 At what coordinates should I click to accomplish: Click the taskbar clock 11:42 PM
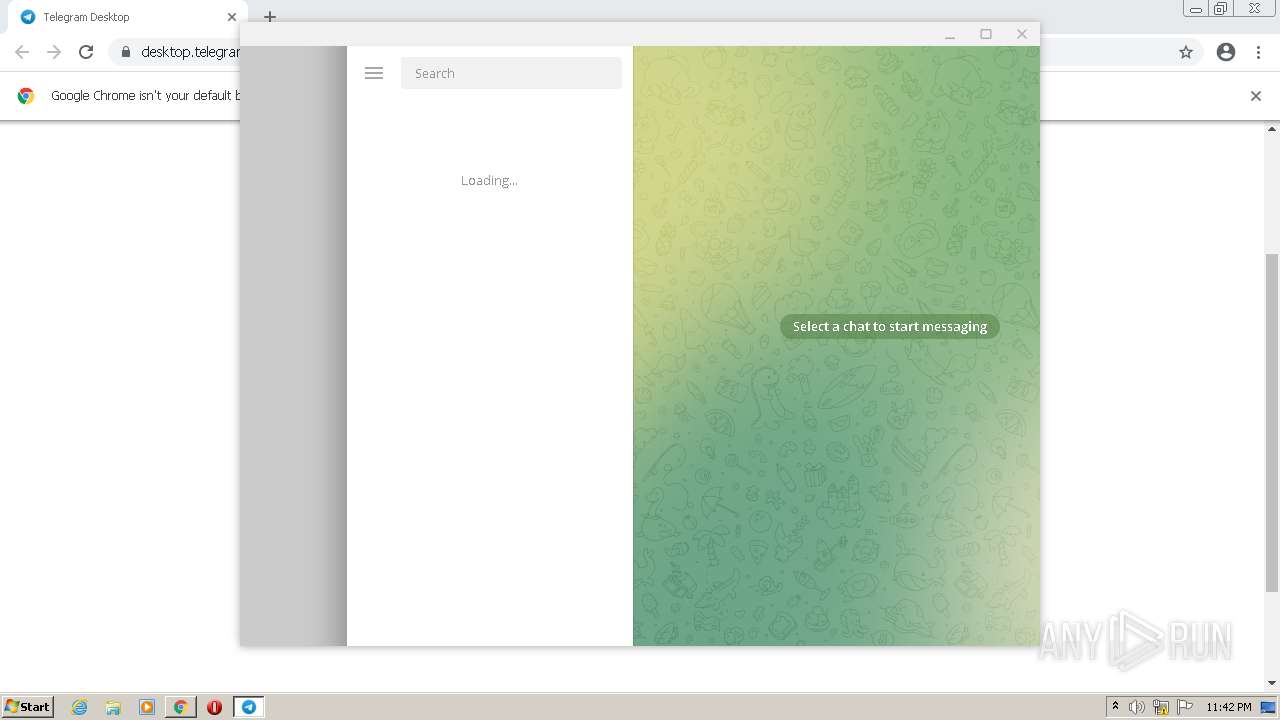[1228, 707]
